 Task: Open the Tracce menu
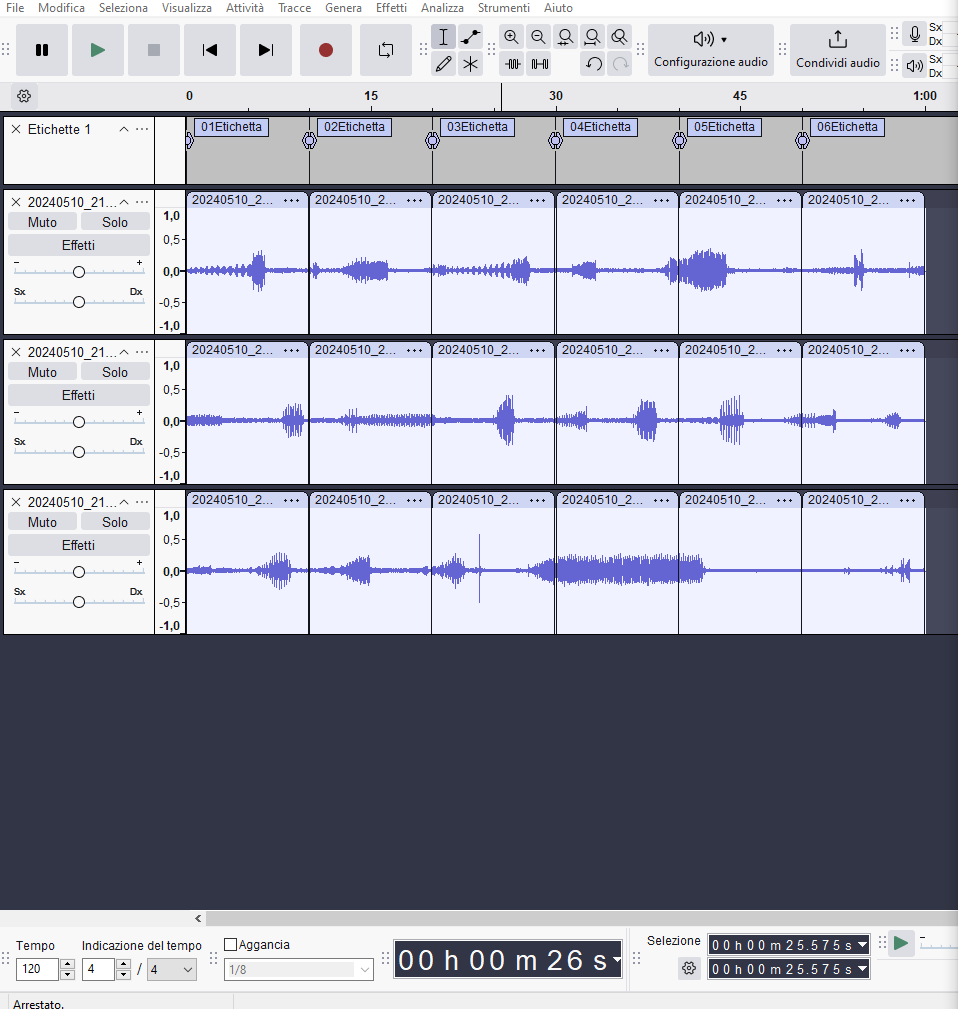294,8
